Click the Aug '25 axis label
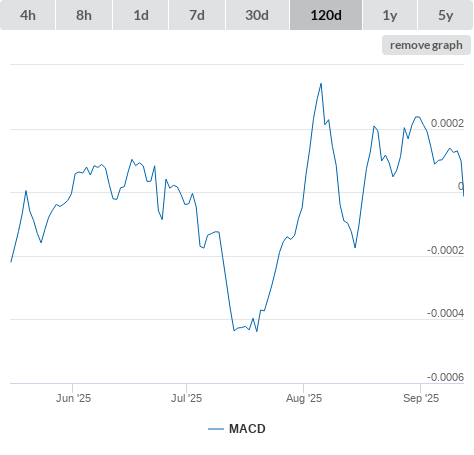The height and width of the screenshot is (455, 474). (304, 398)
